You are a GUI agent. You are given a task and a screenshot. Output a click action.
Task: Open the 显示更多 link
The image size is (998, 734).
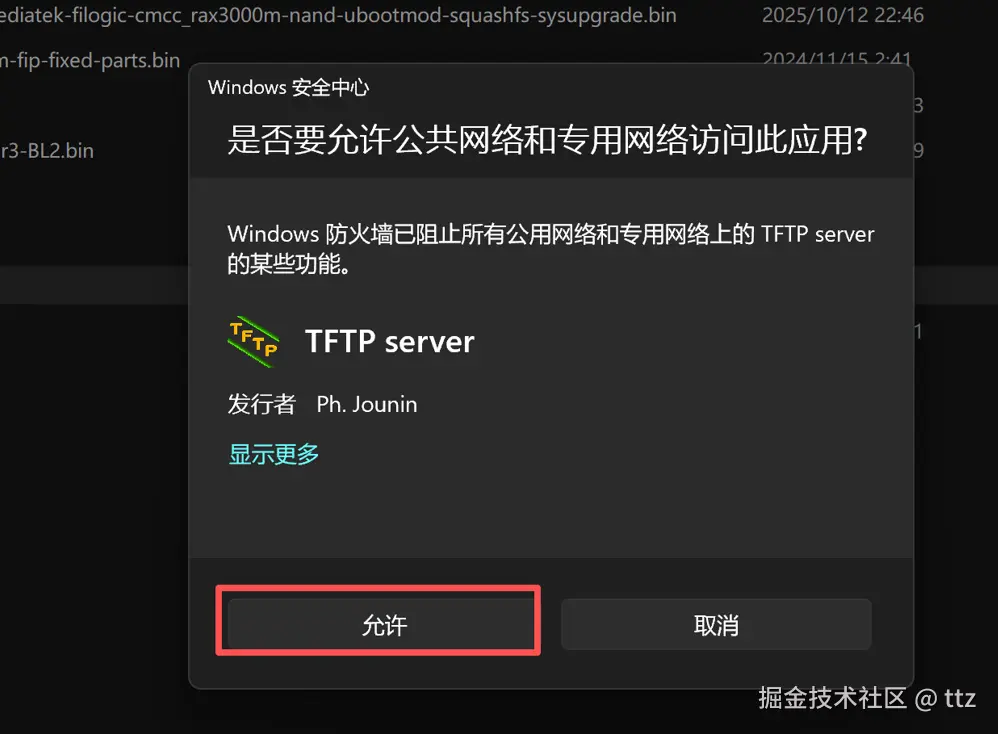pos(274,454)
